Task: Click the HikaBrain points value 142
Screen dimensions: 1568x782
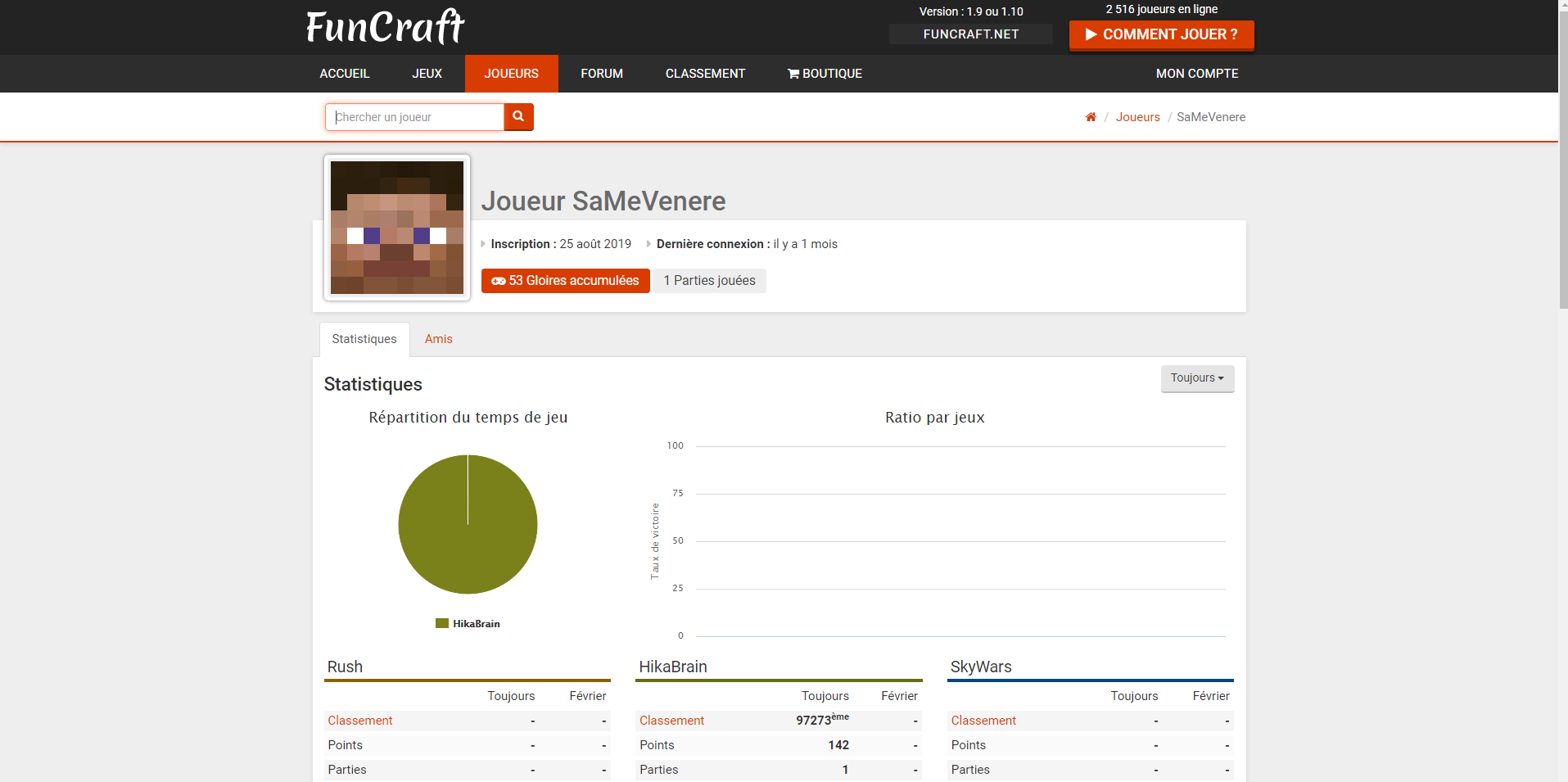Action: [x=838, y=745]
